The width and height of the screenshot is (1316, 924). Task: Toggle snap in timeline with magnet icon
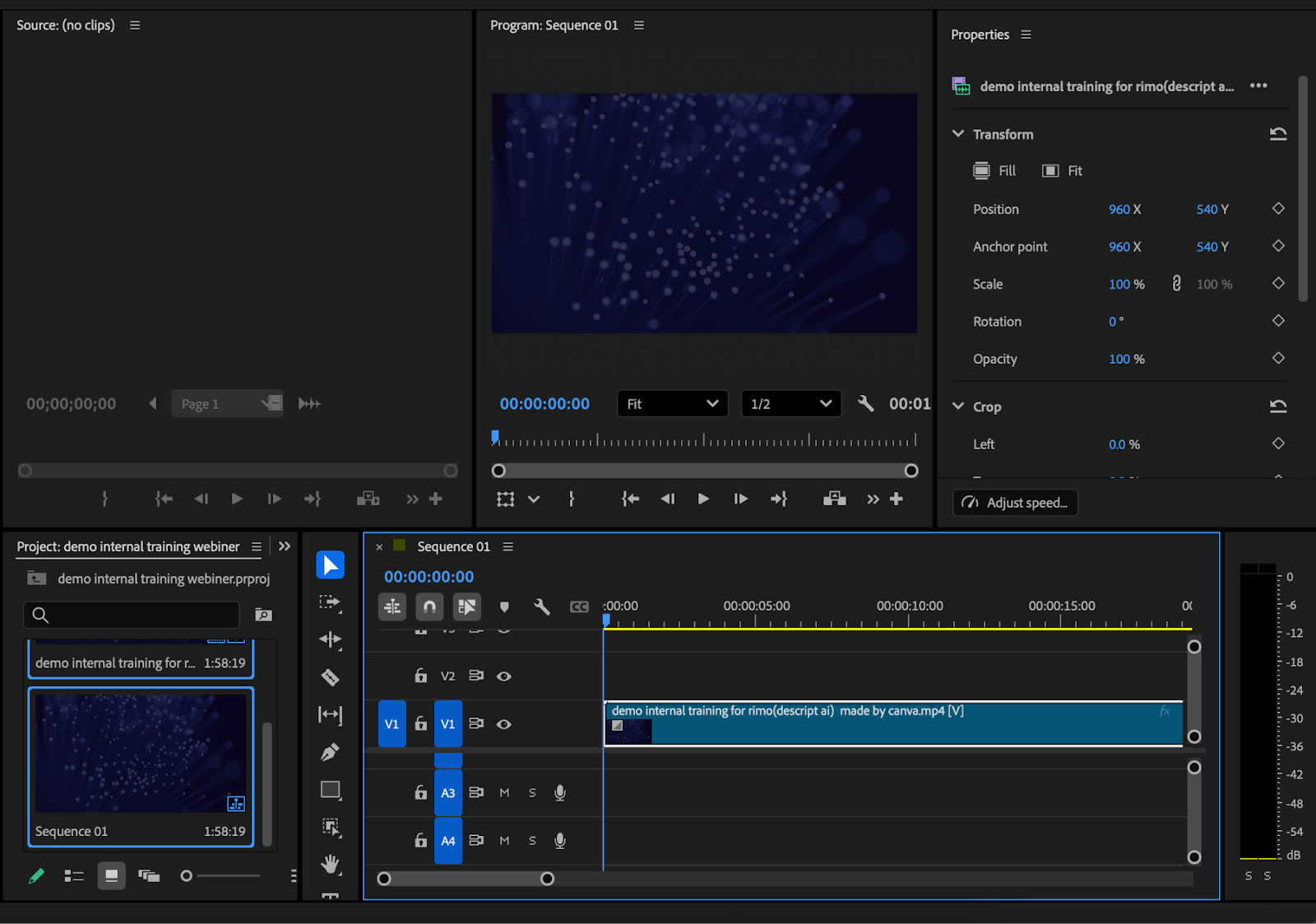click(x=429, y=607)
